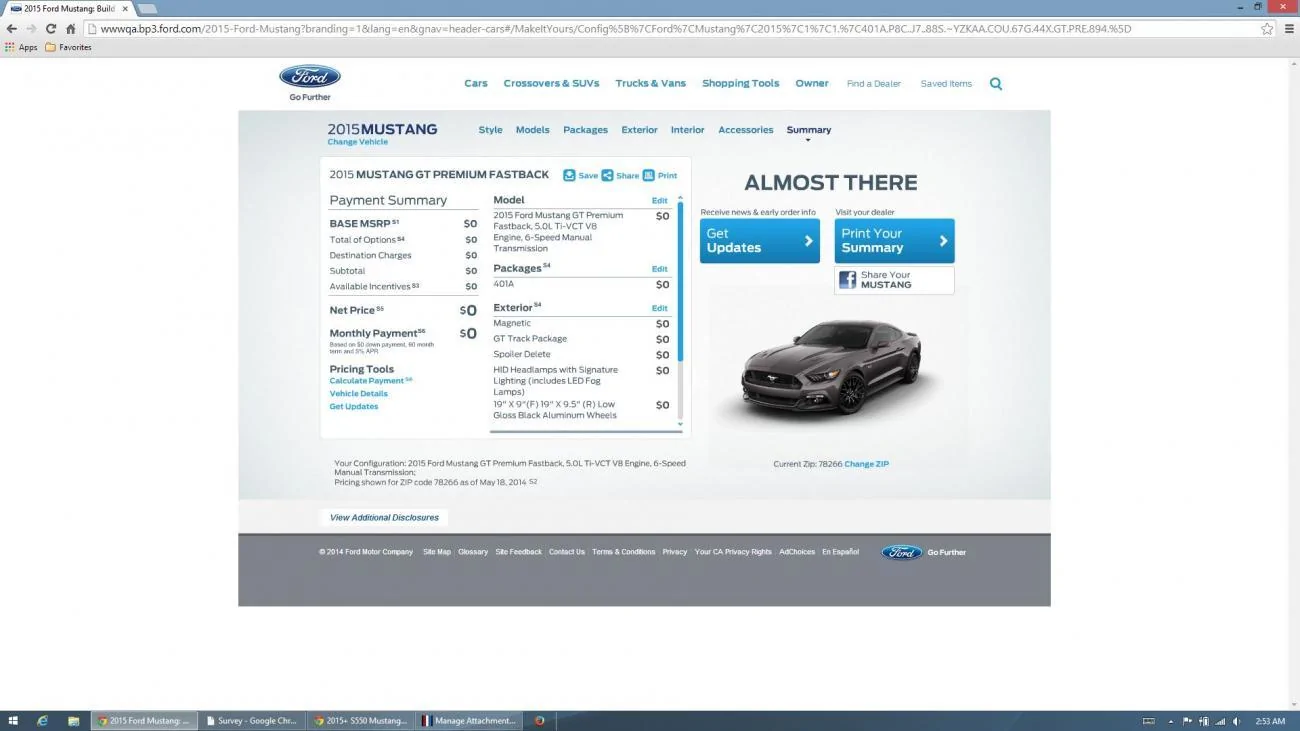This screenshot has width=1300, height=731.
Task: Click Change Vehicle under 2015 Mustang
Action: (x=357, y=142)
